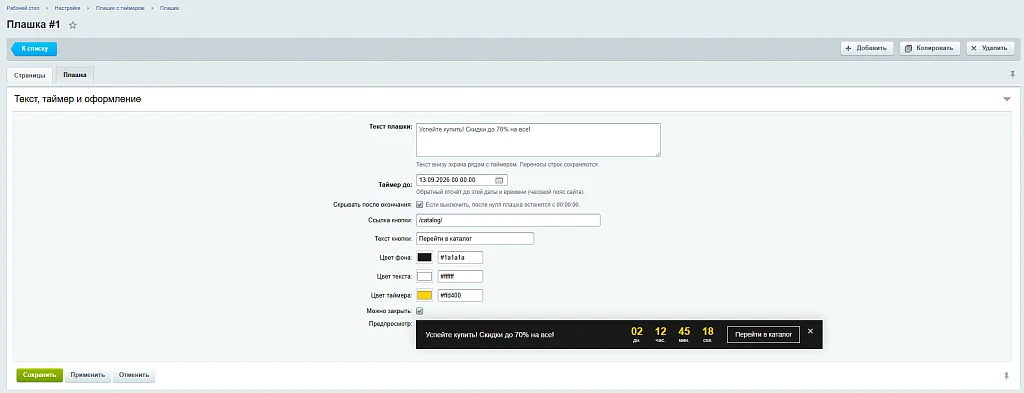Click Перейти в каталог preview button
This screenshot has height=393, width=1024.
763,334
